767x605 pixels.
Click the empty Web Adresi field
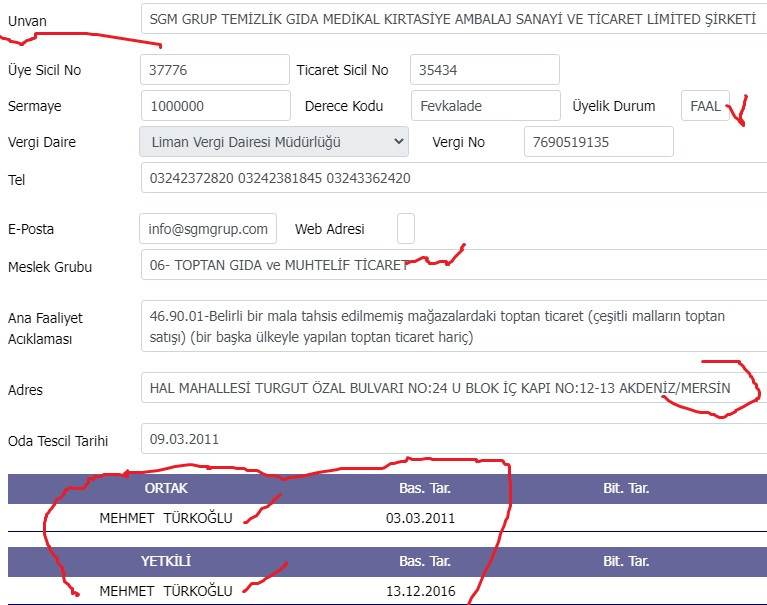pos(406,228)
